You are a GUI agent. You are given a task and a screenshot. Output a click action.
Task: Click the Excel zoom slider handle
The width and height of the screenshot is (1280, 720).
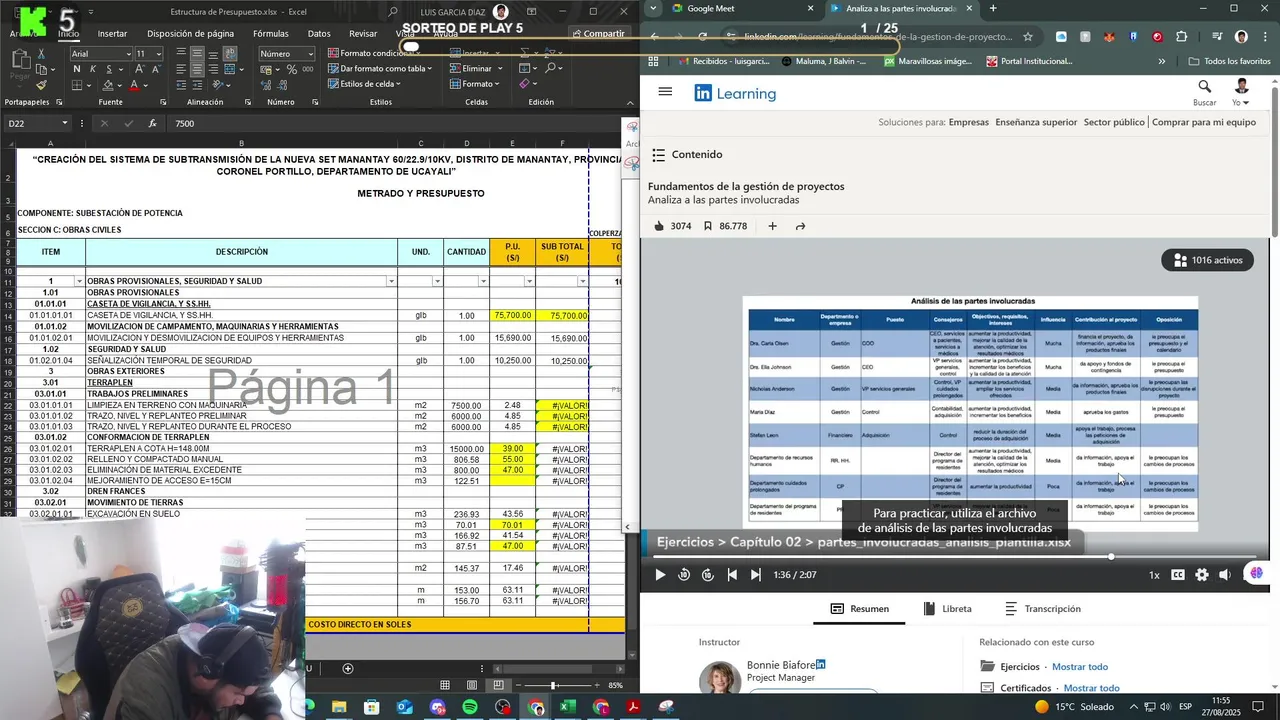pyautogui.click(x=552, y=685)
